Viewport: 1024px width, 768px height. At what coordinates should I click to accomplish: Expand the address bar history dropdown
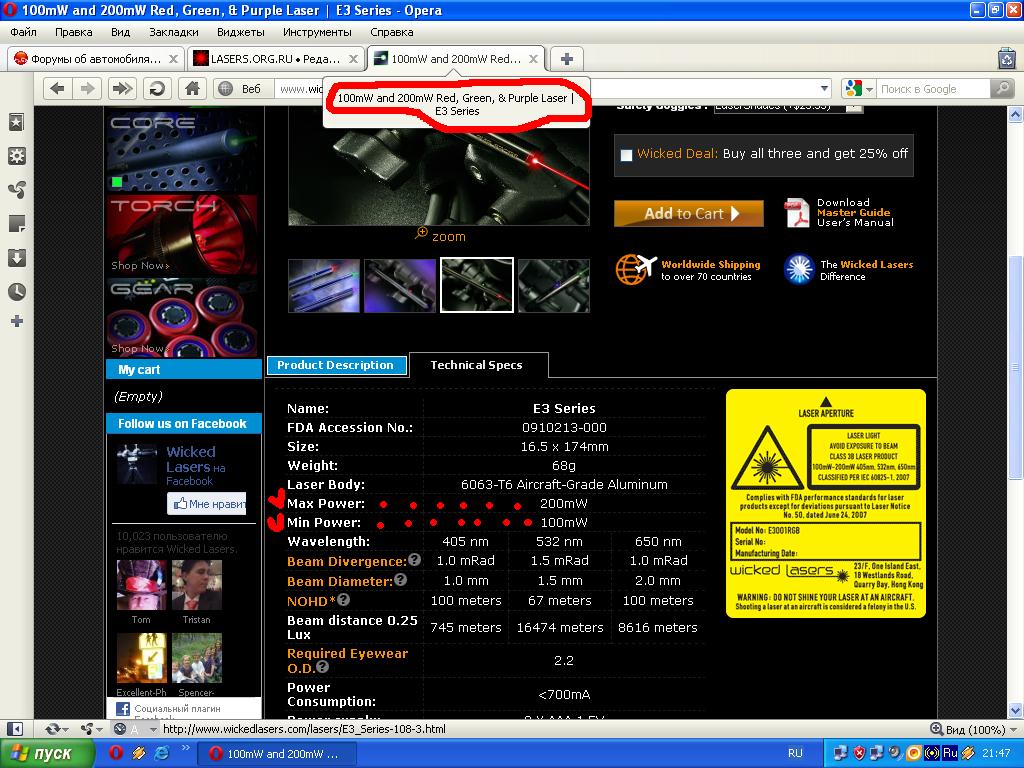[x=825, y=88]
